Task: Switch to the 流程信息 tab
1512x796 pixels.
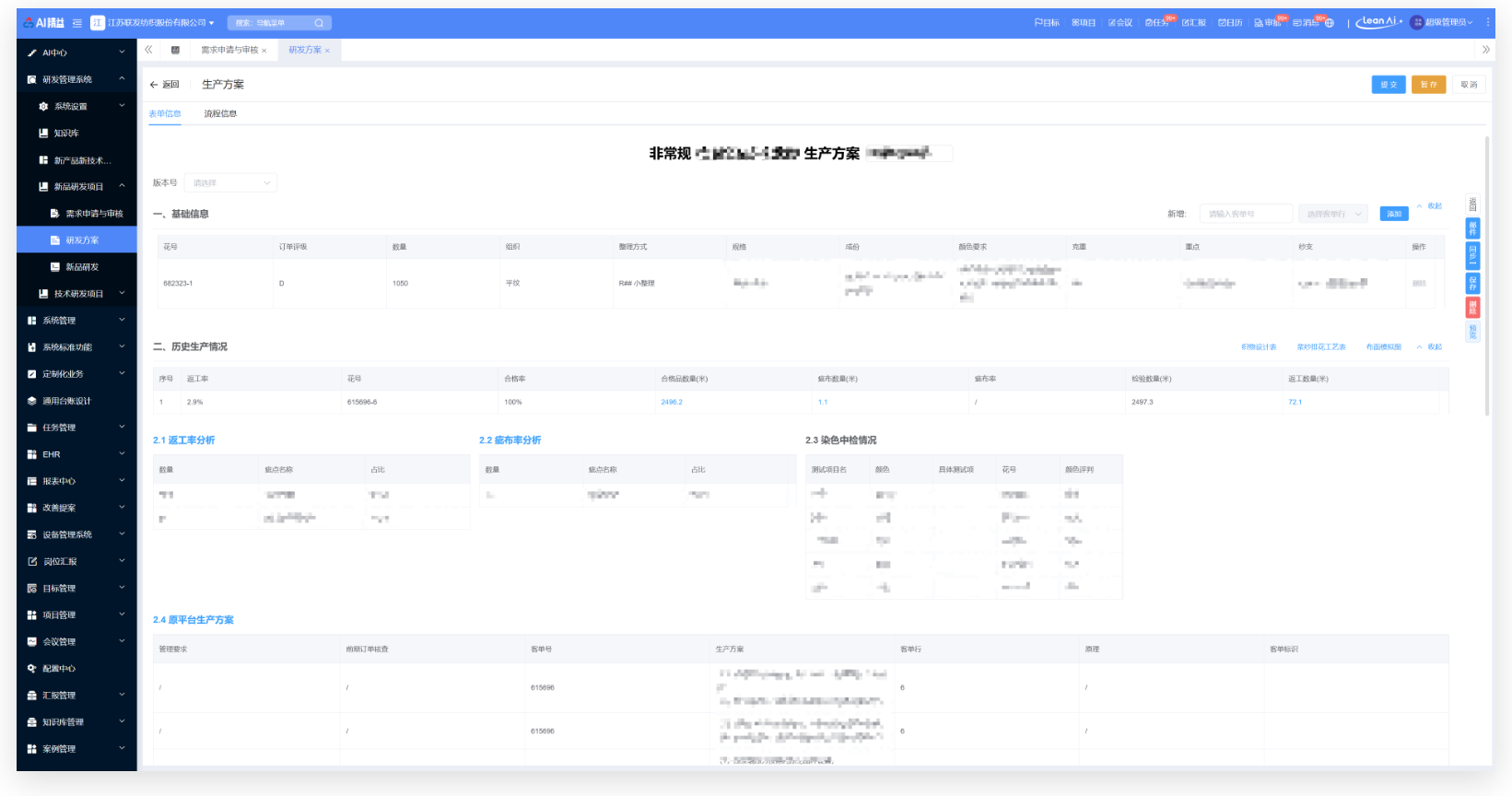Action: pos(220,114)
